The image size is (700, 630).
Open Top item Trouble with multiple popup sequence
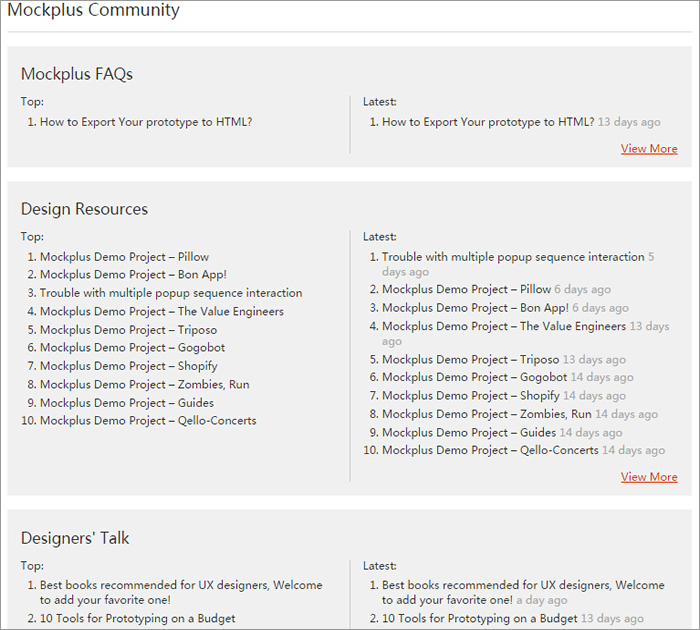point(171,293)
